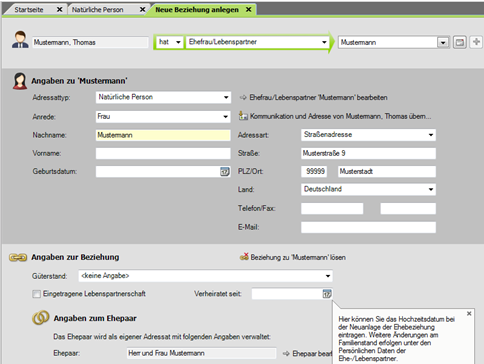Screen dimensions: 484x364
Task: Switch to the Natürliche Person tab
Action: point(98,10)
